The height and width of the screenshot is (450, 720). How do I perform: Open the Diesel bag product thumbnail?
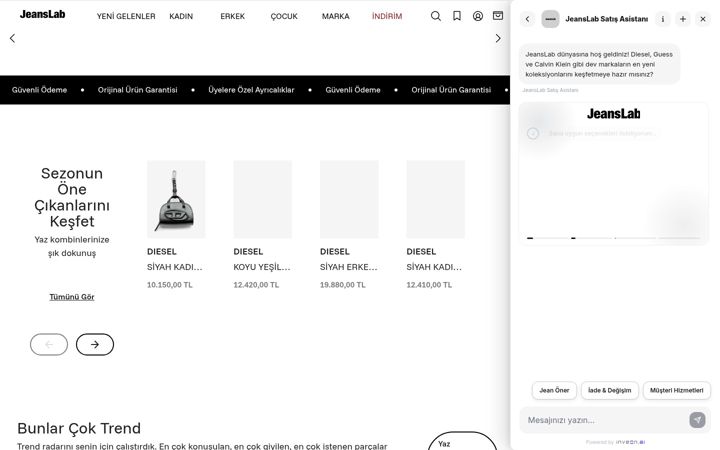(176, 199)
